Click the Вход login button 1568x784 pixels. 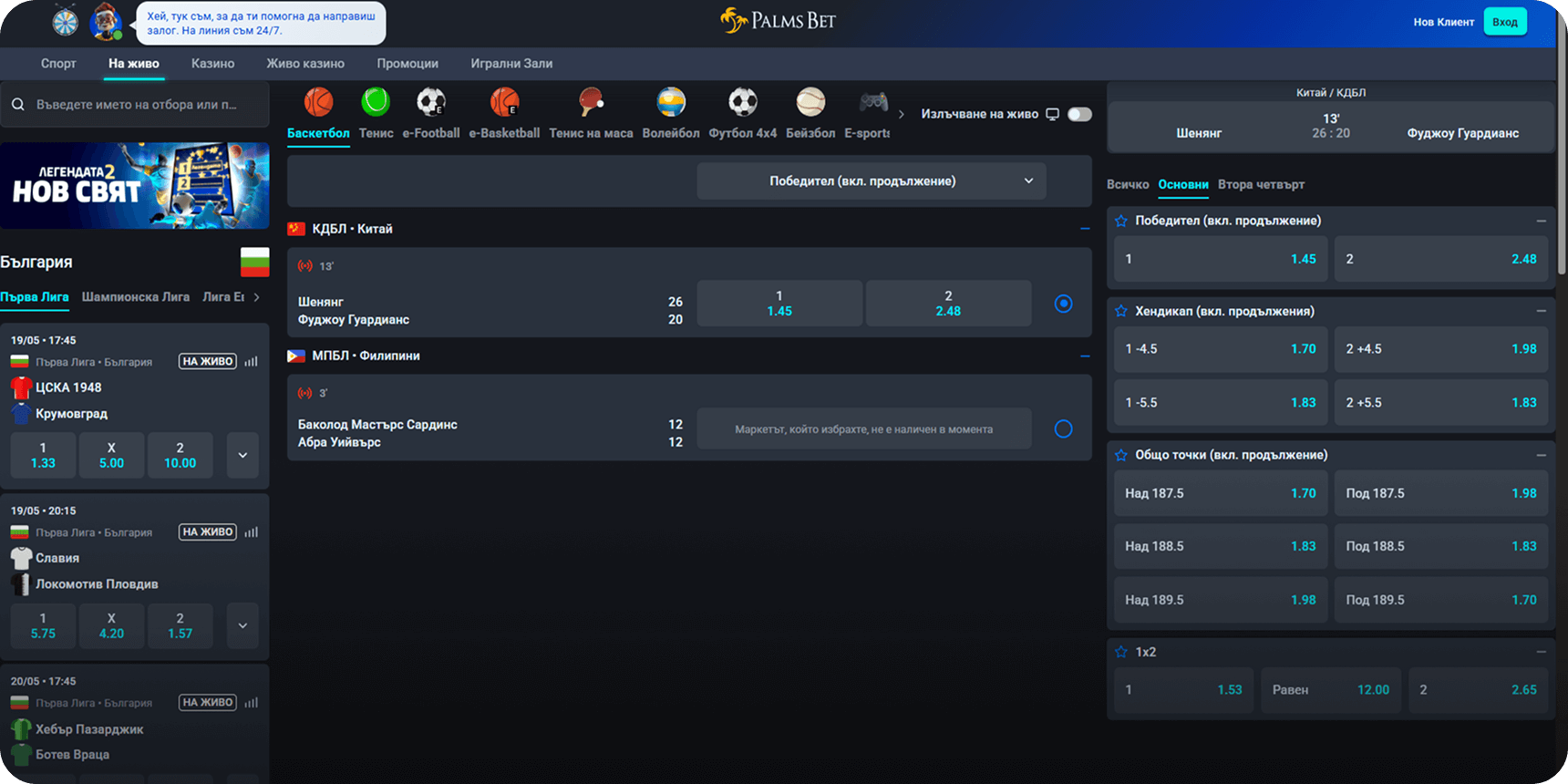pyautogui.click(x=1505, y=22)
